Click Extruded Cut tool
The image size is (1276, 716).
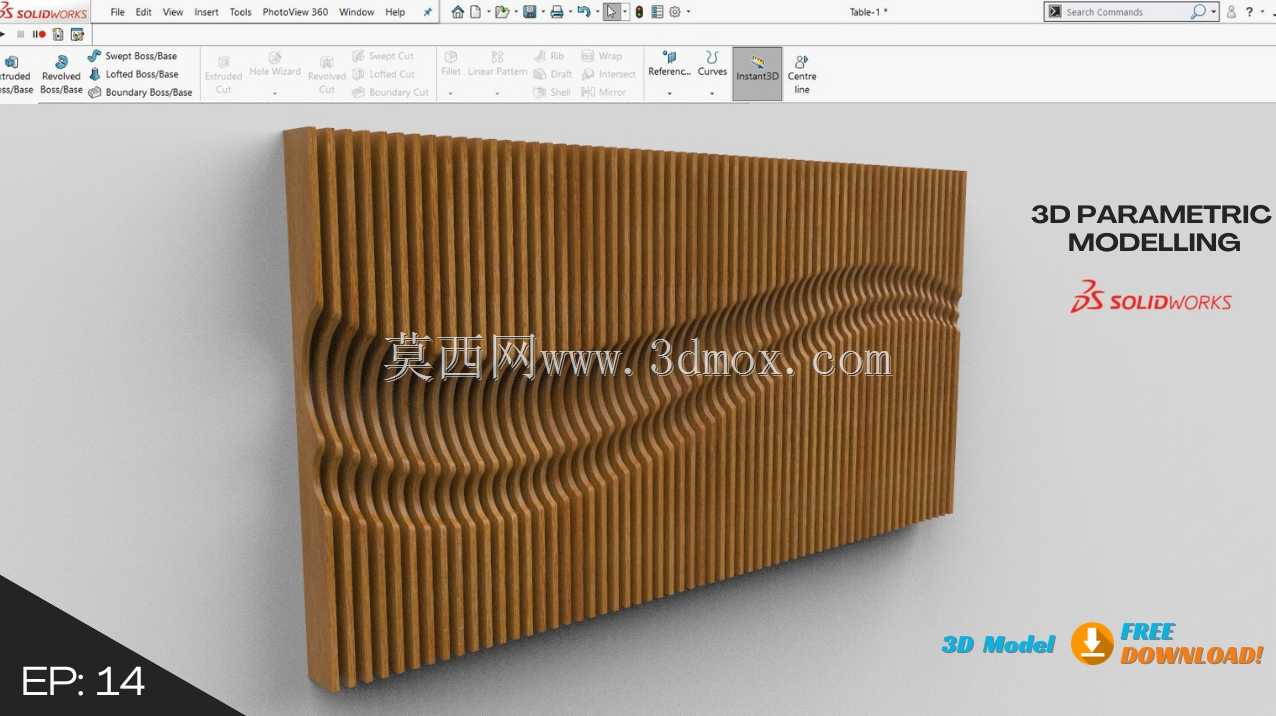pyautogui.click(x=223, y=75)
